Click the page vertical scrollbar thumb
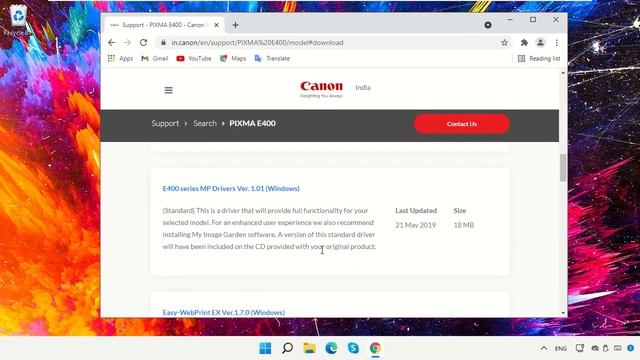 tap(563, 168)
